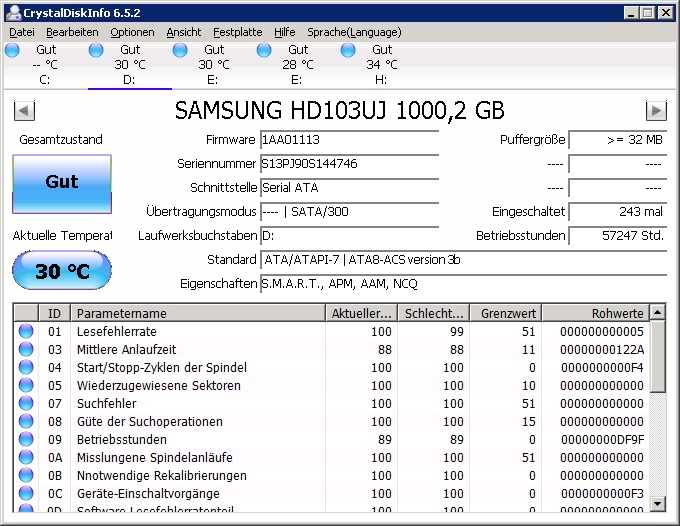Open the Ansicht menu

pyautogui.click(x=184, y=33)
